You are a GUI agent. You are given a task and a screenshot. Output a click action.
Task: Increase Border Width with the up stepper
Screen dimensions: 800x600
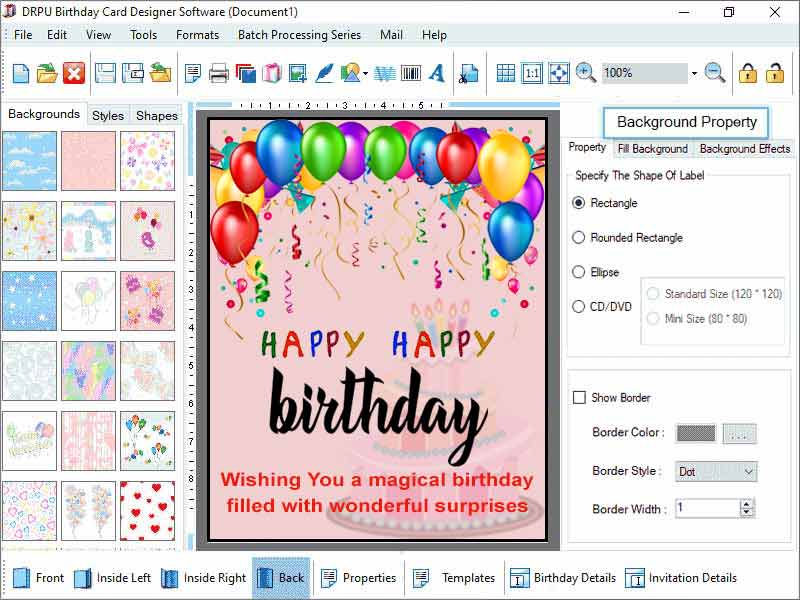tap(747, 504)
